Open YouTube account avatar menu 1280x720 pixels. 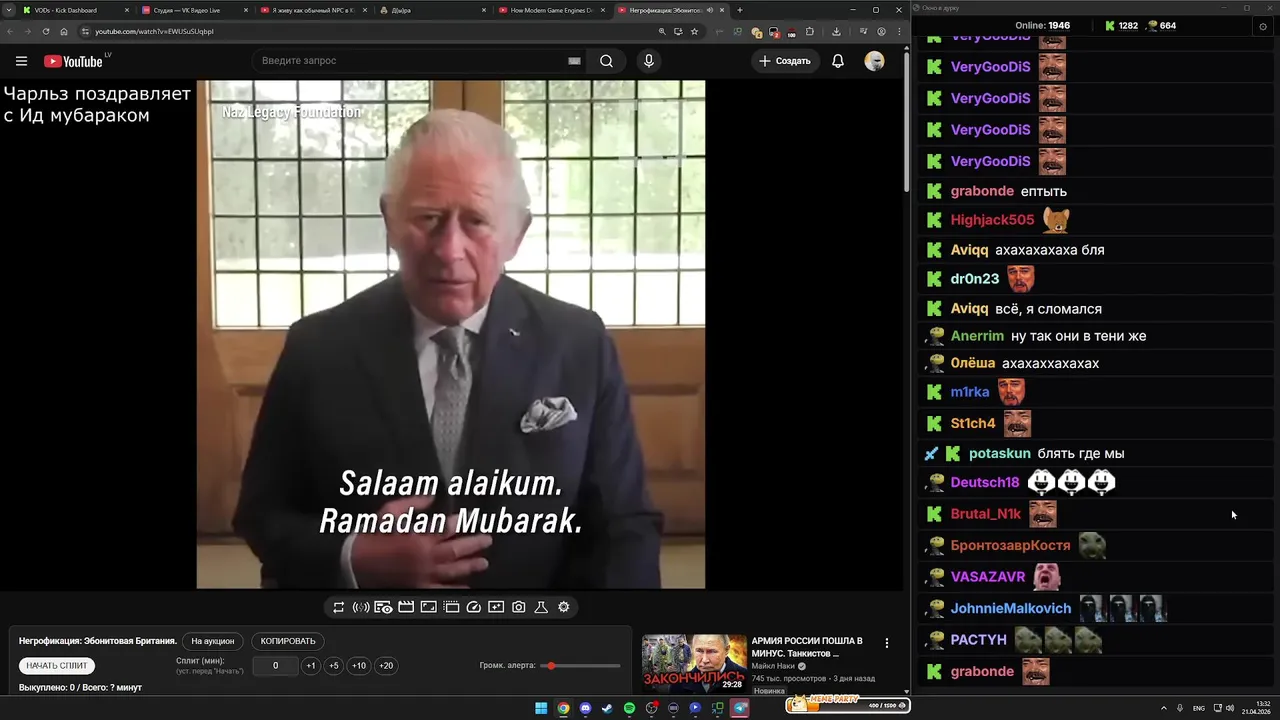(874, 61)
